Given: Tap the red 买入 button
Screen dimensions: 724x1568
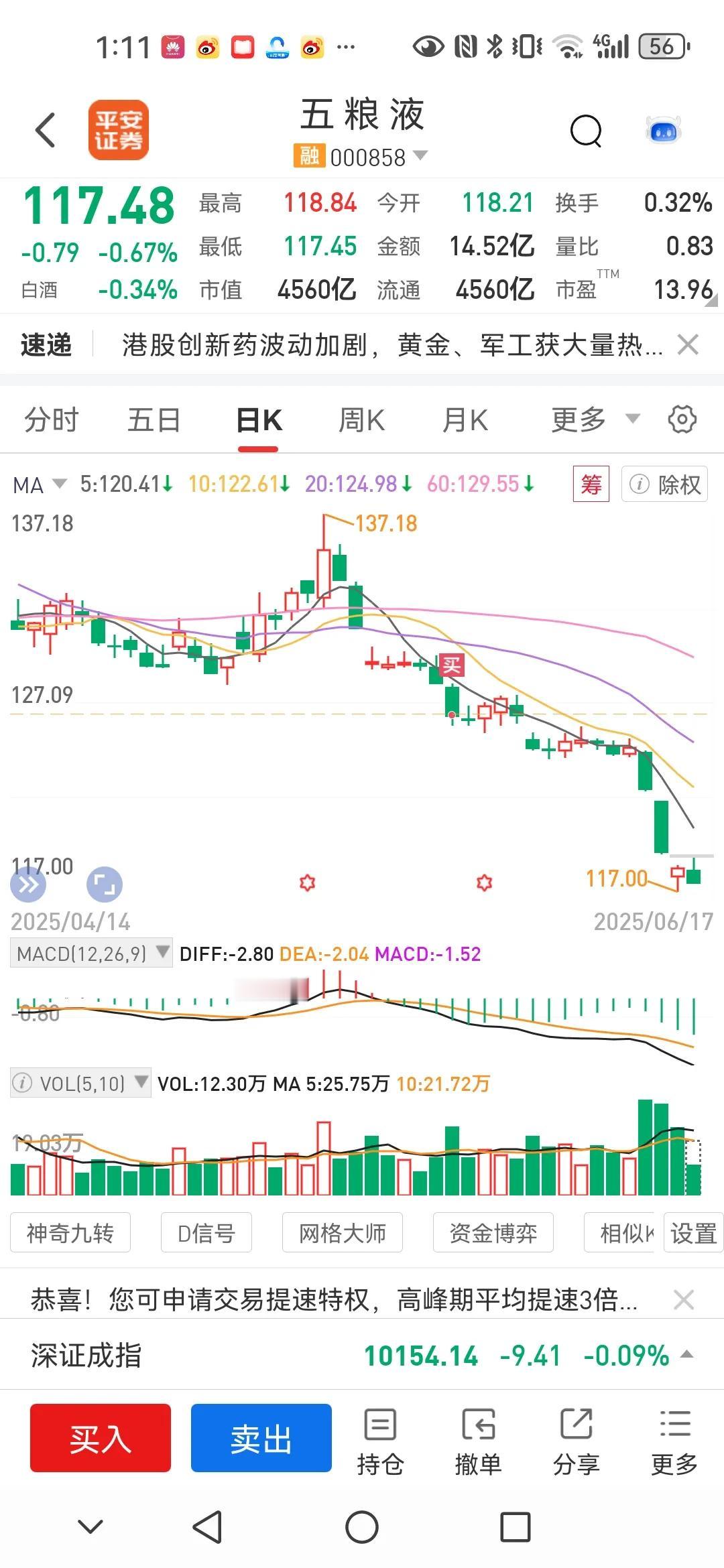Looking at the screenshot, I should click(101, 1438).
